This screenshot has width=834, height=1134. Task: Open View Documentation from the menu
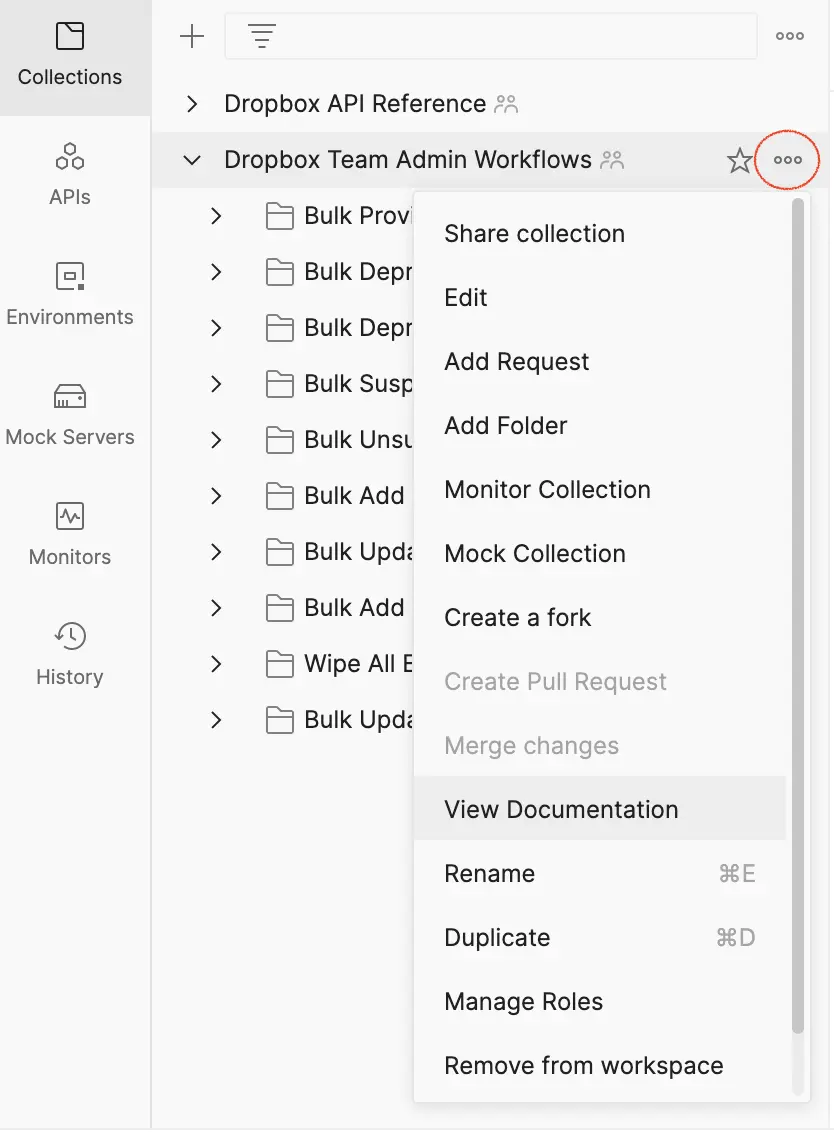click(x=600, y=809)
